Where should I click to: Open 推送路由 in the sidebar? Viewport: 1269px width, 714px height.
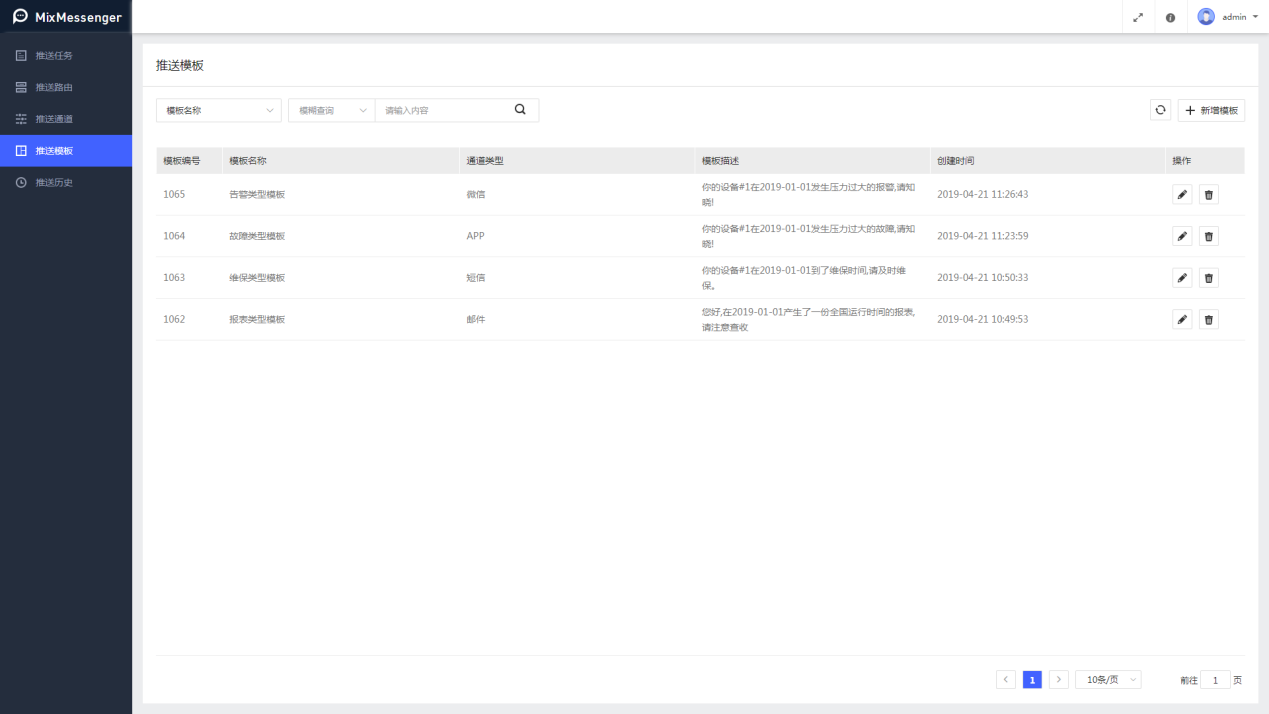click(54, 87)
